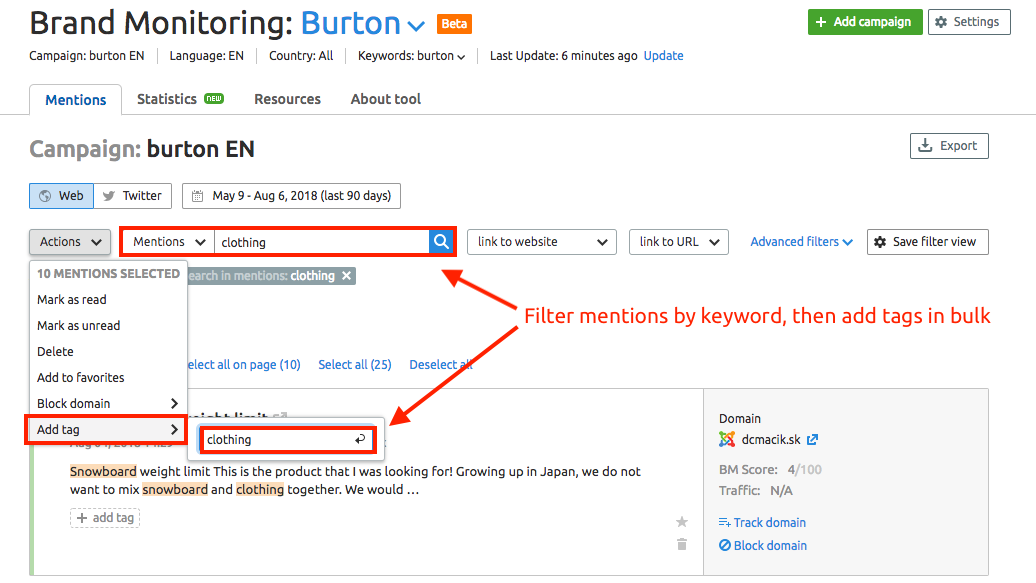Open the Resources tab
Viewport: 1036px width, 583px height.
click(x=287, y=99)
